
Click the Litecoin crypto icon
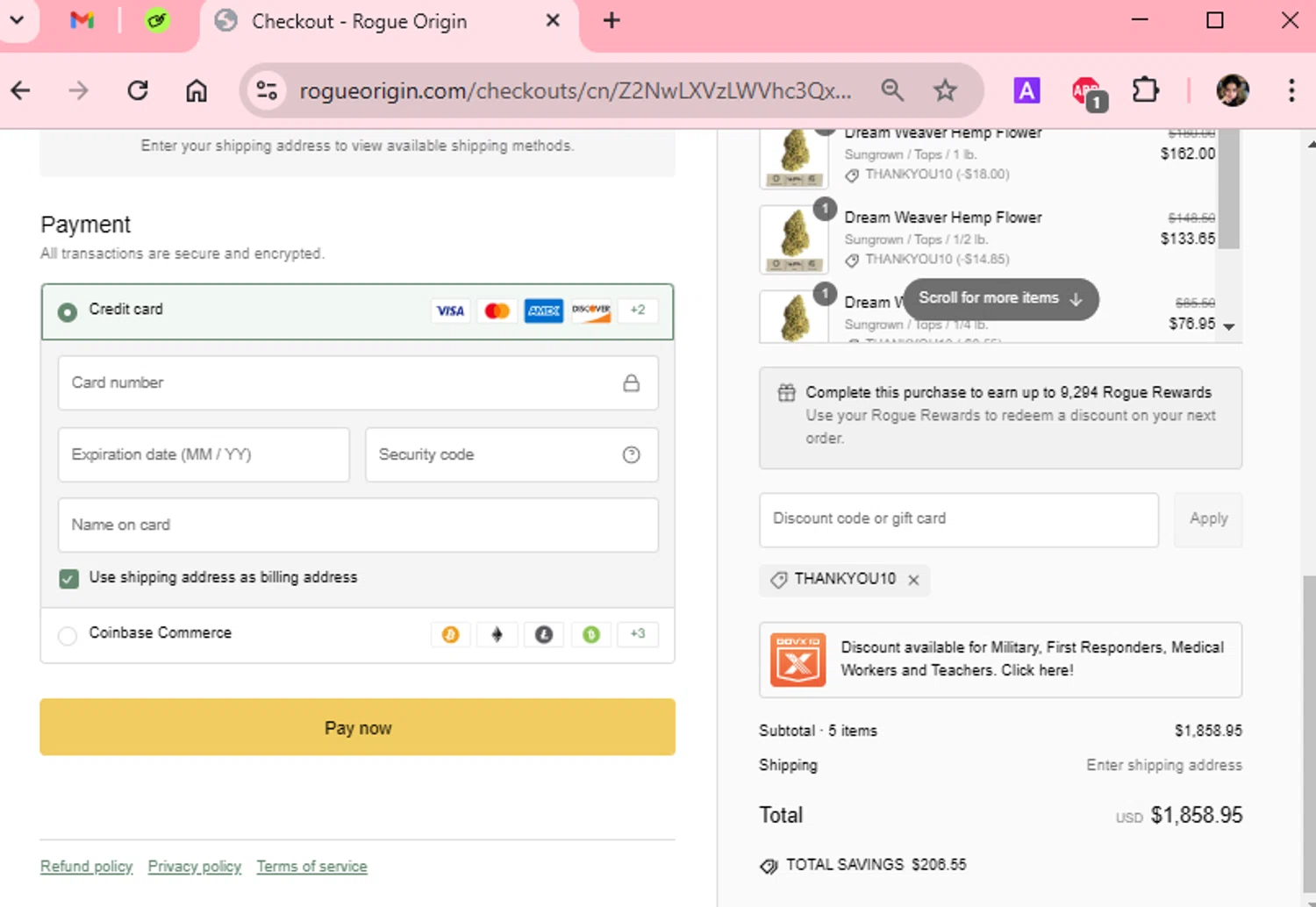click(x=544, y=634)
